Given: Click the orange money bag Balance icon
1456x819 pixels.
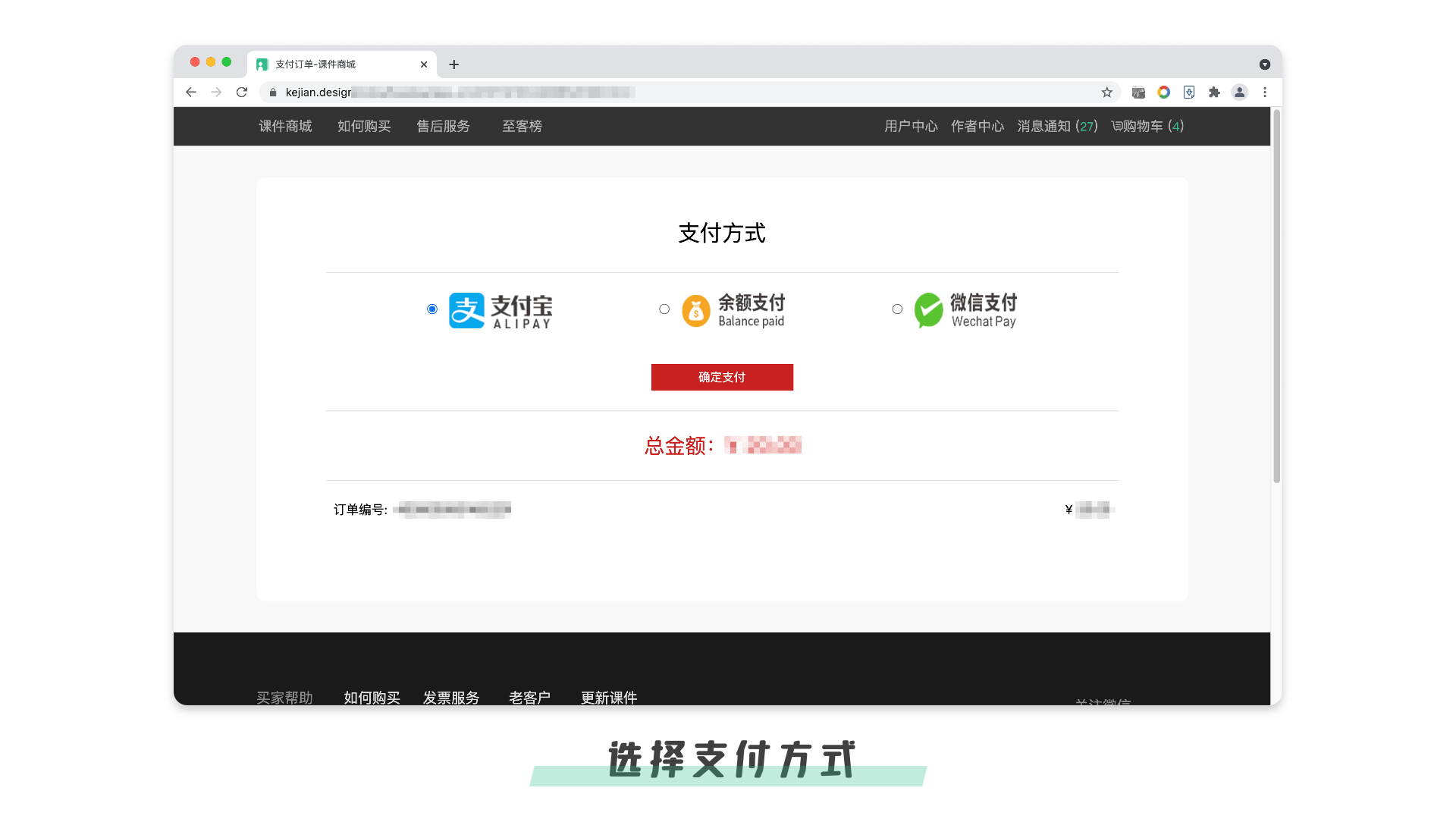Looking at the screenshot, I should pyautogui.click(x=696, y=311).
